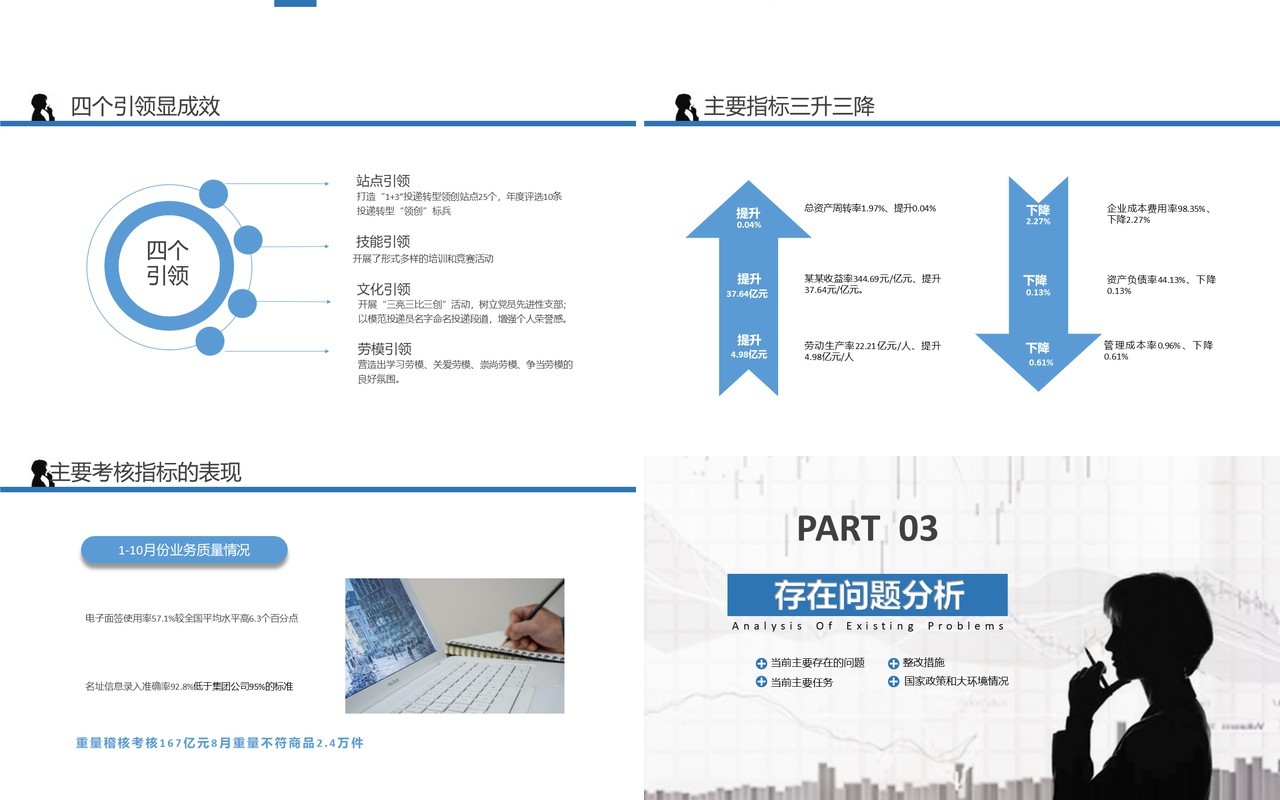This screenshot has width=1280, height=800.
Task: Select the 整改措施 bullet text
Action: [923, 663]
